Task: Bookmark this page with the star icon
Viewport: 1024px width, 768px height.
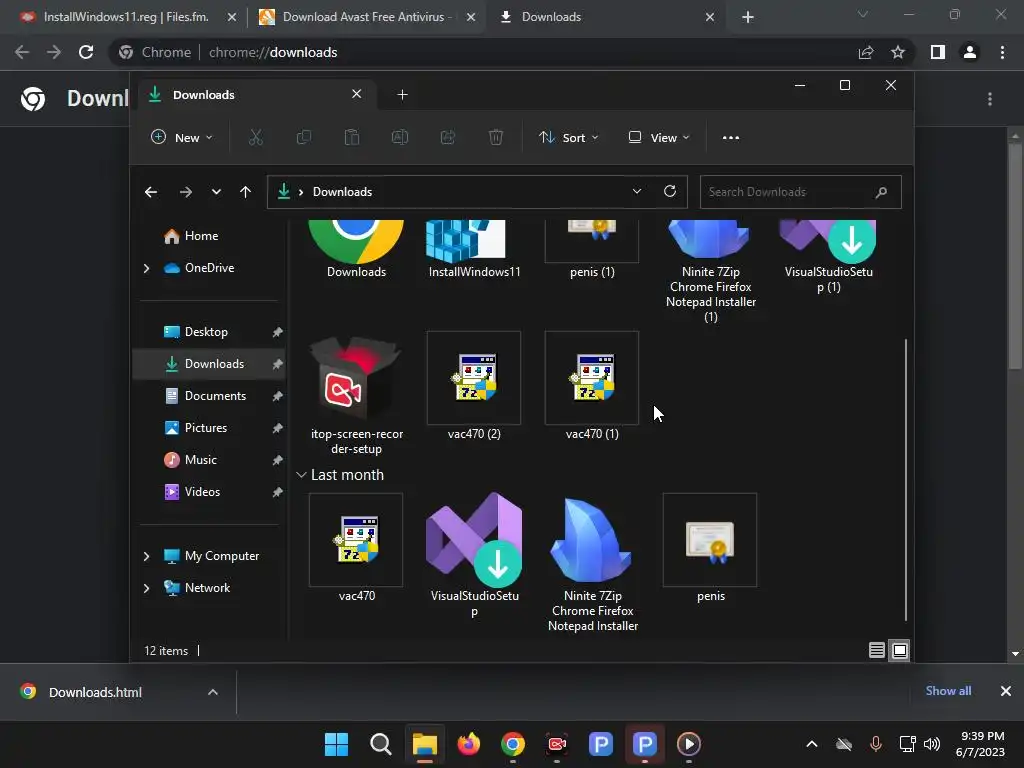Action: point(898,52)
